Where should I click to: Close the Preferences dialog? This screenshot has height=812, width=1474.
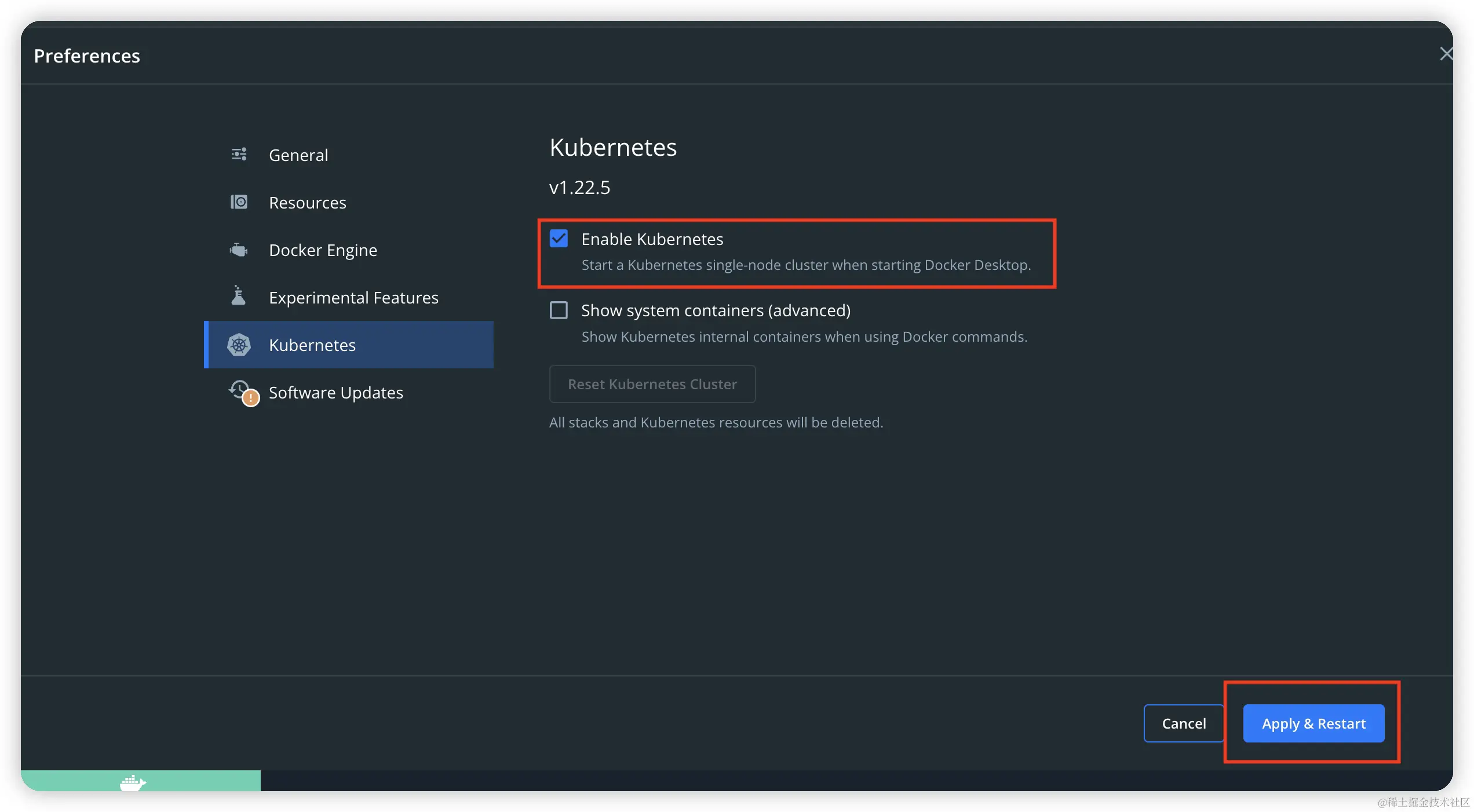point(1446,54)
